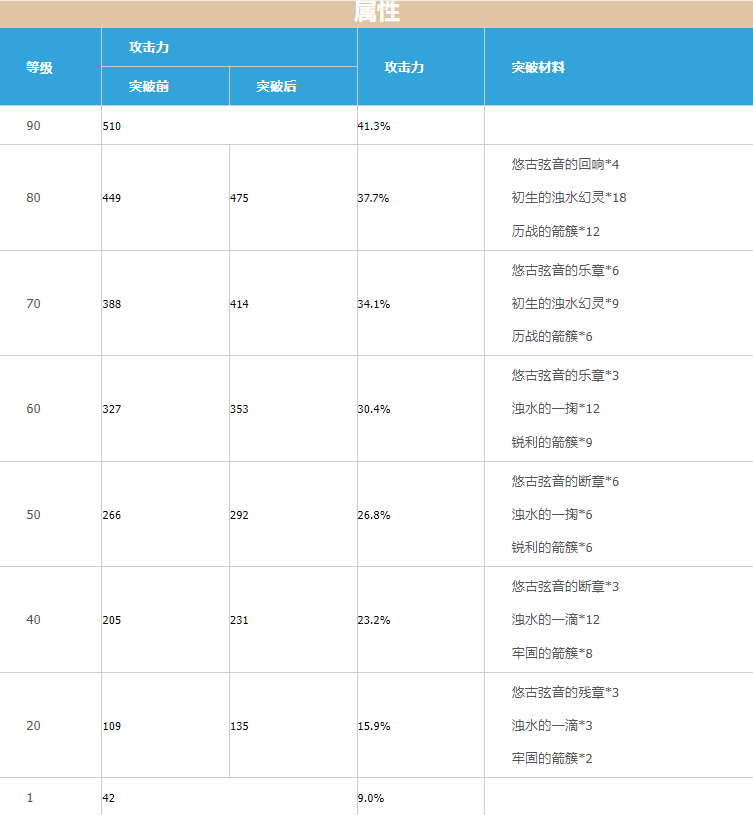Image resolution: width=753 pixels, height=815 pixels.
Task: Select the 历战的箭簇*12 material entry
Action: tap(555, 231)
